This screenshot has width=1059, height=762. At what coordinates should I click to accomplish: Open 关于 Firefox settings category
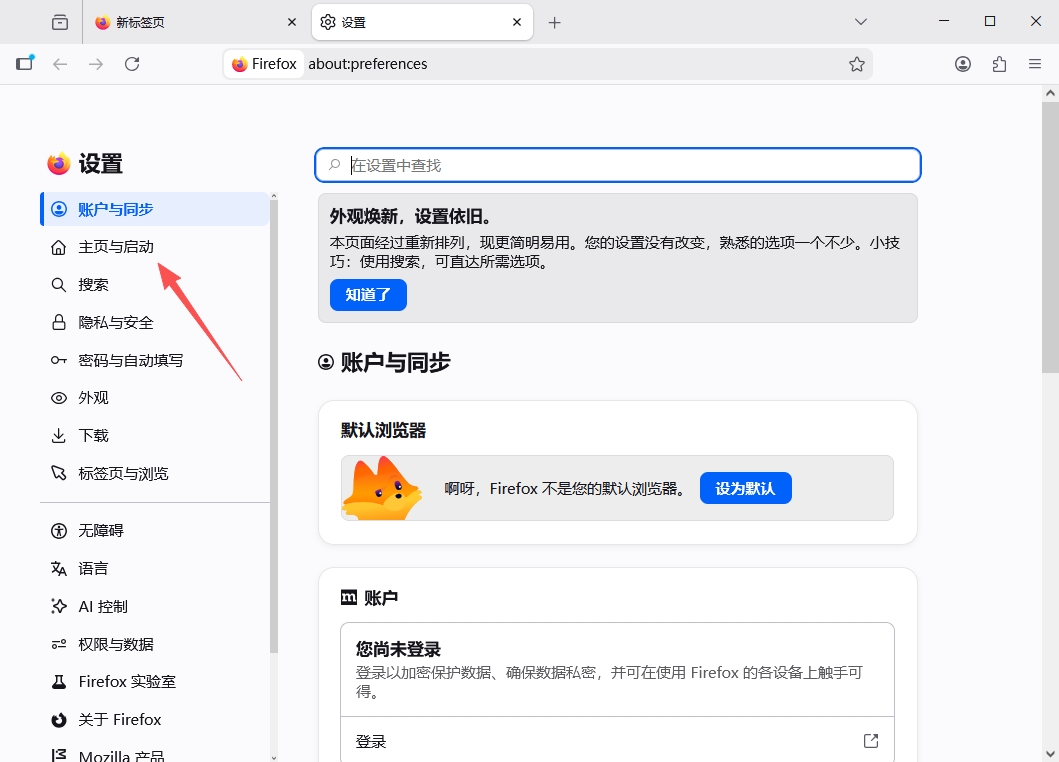pyautogui.click(x=155, y=719)
